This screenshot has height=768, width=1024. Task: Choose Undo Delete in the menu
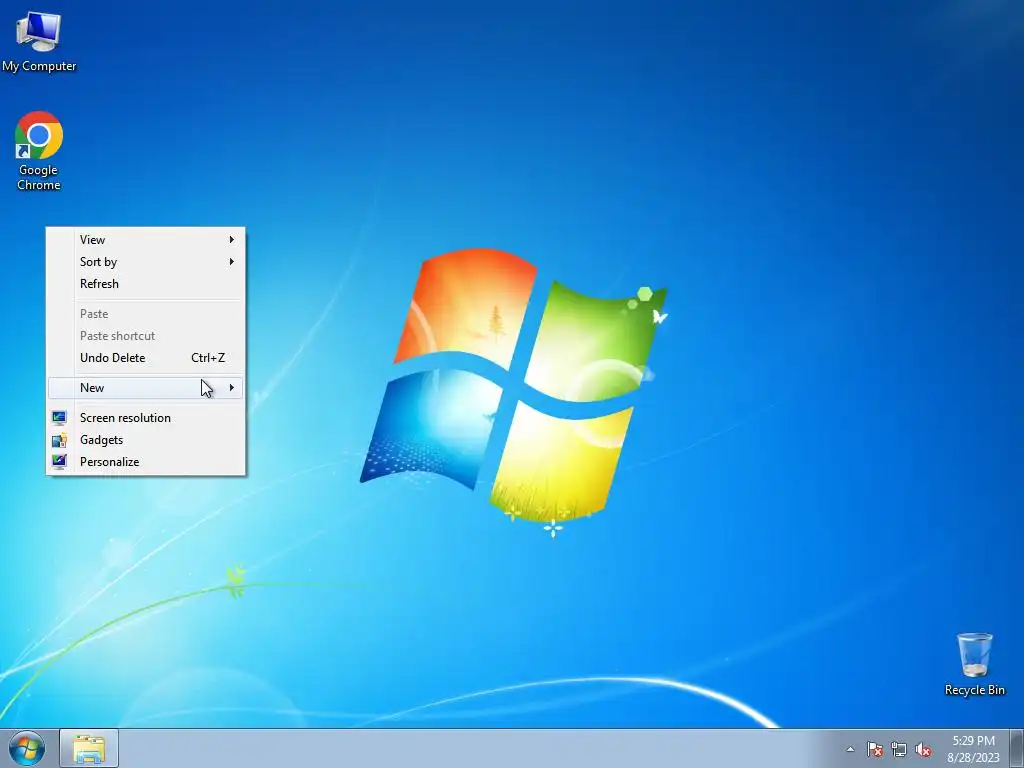[146, 358]
